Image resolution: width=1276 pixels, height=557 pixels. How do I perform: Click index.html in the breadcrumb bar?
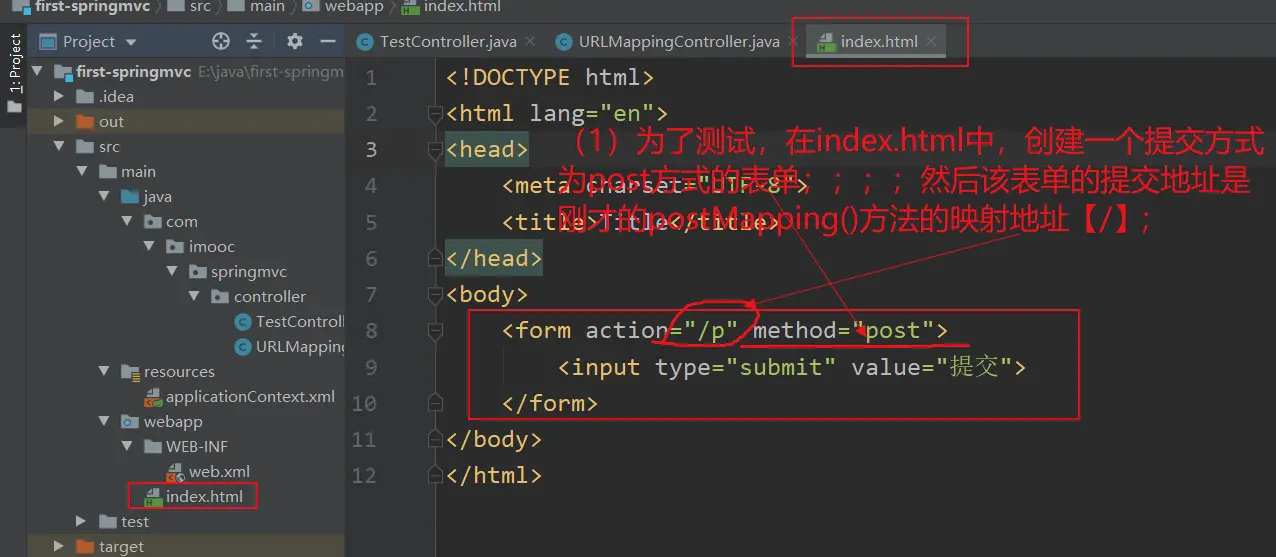(461, 7)
